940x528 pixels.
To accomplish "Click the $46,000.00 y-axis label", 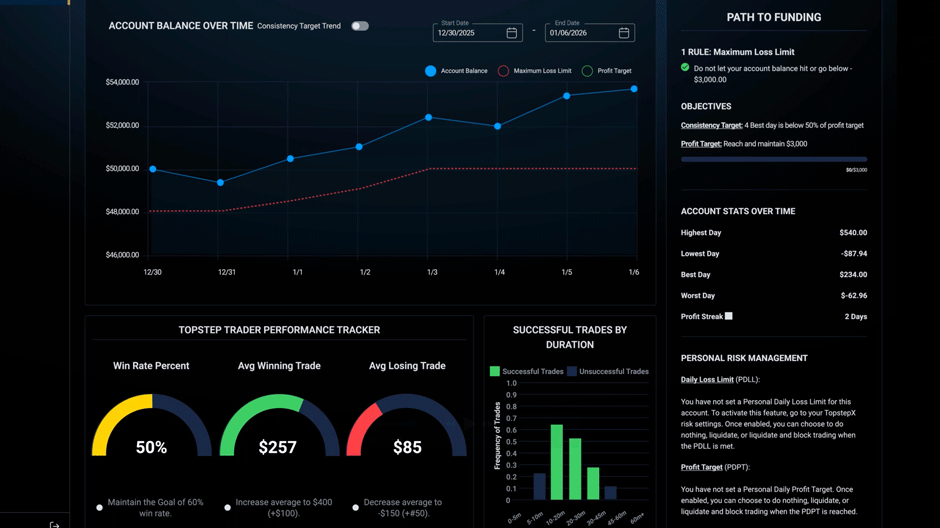I will pos(122,255).
